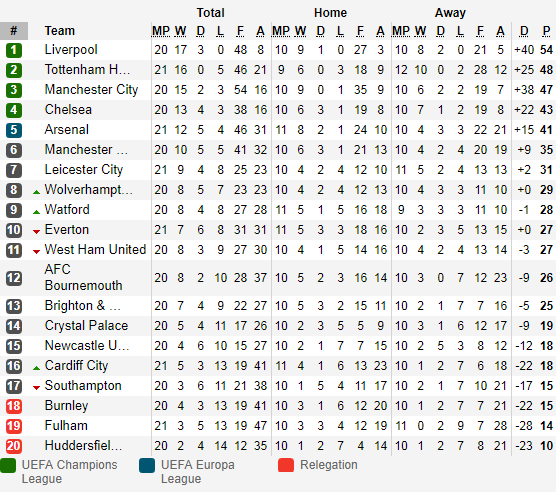This screenshot has height=492, width=556.
Task: Click the Total section heading
Action: click(x=211, y=13)
